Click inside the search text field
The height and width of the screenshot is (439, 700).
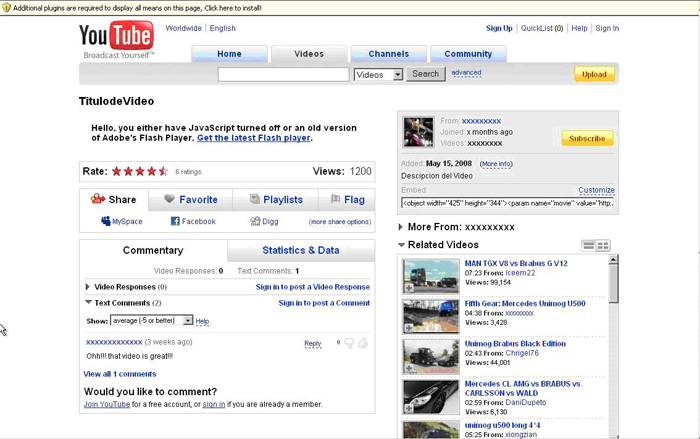(283, 74)
